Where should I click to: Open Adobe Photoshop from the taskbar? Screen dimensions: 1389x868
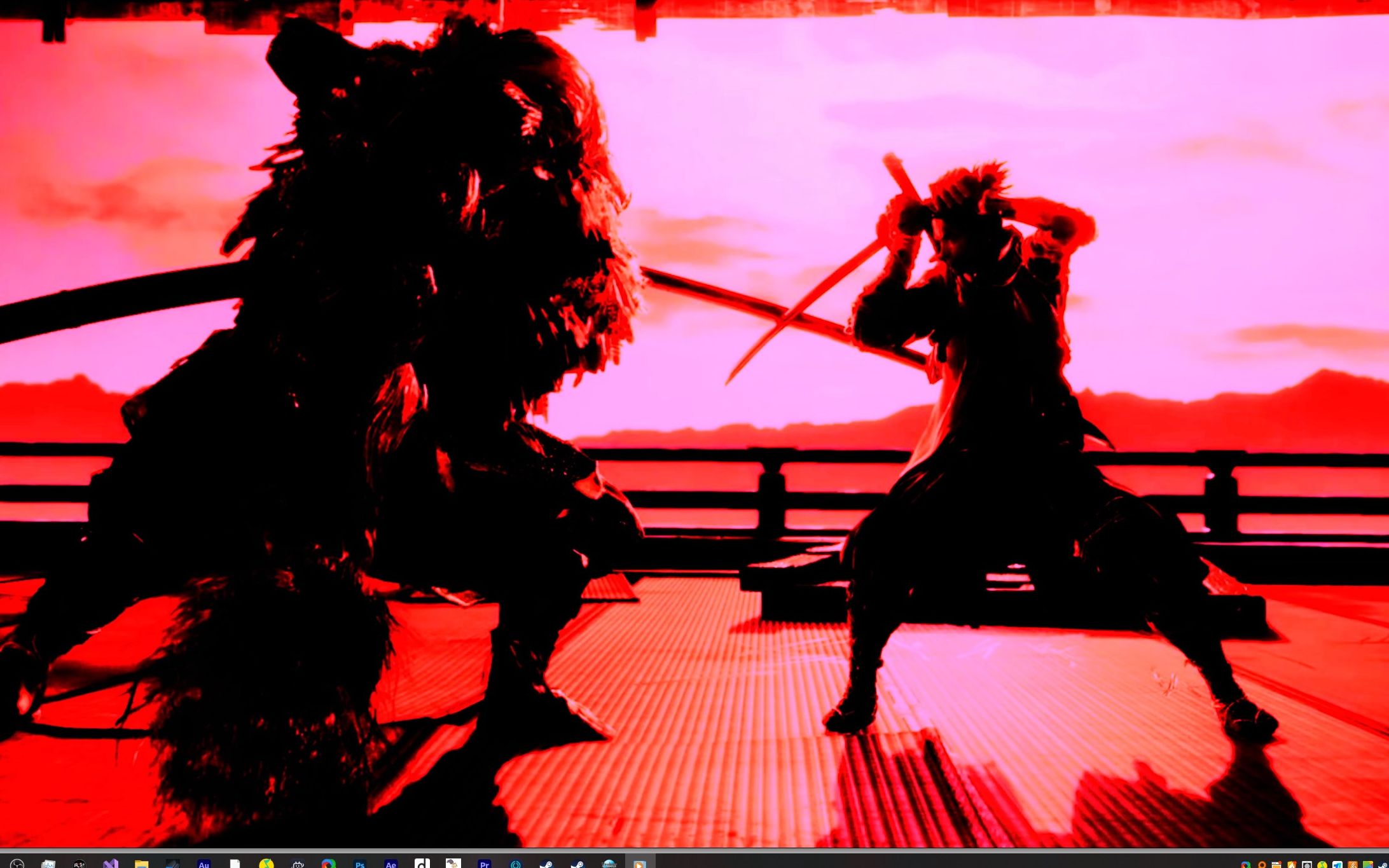point(360,864)
